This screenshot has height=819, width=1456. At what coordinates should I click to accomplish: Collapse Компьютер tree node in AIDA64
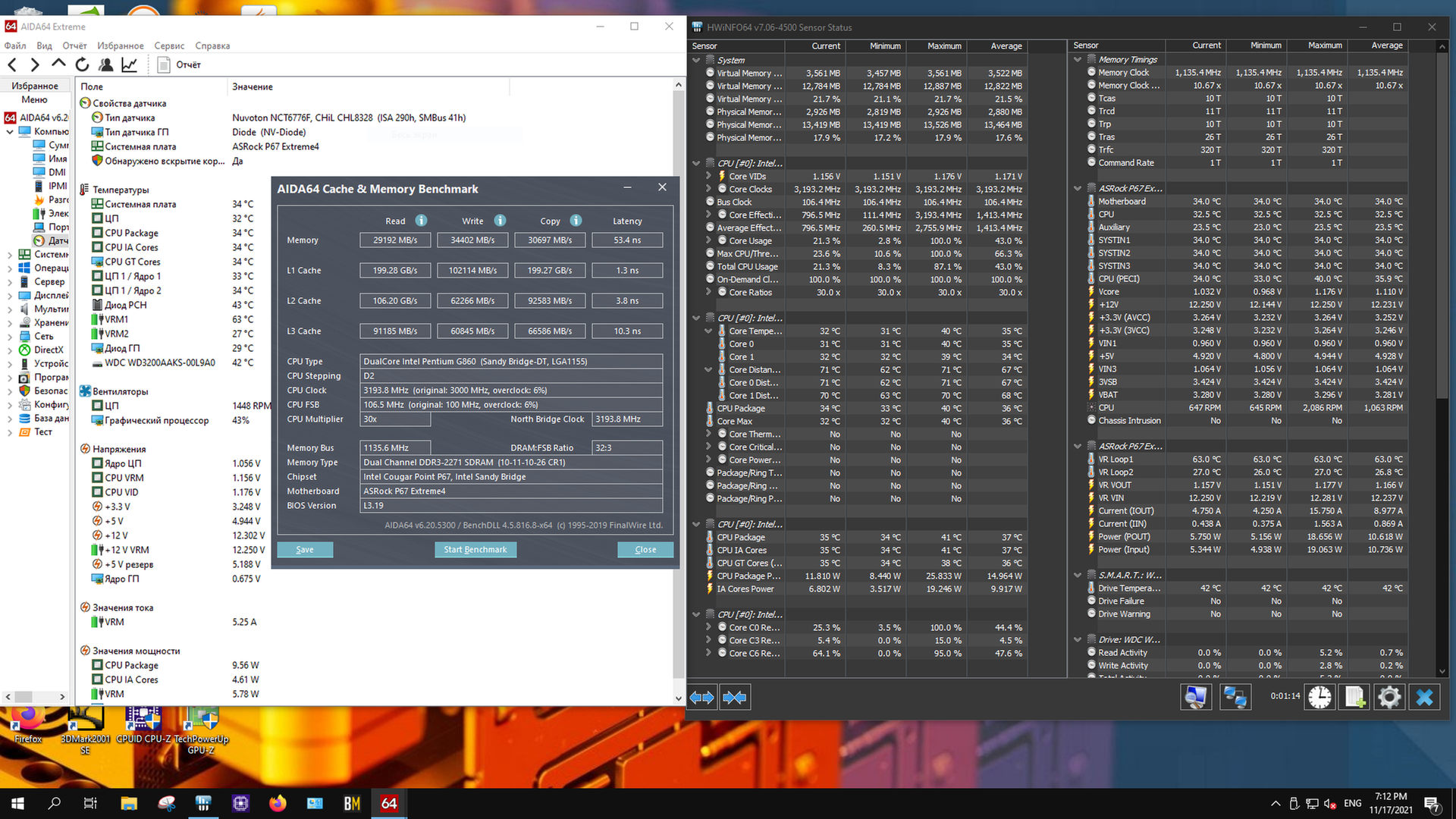(x=9, y=131)
